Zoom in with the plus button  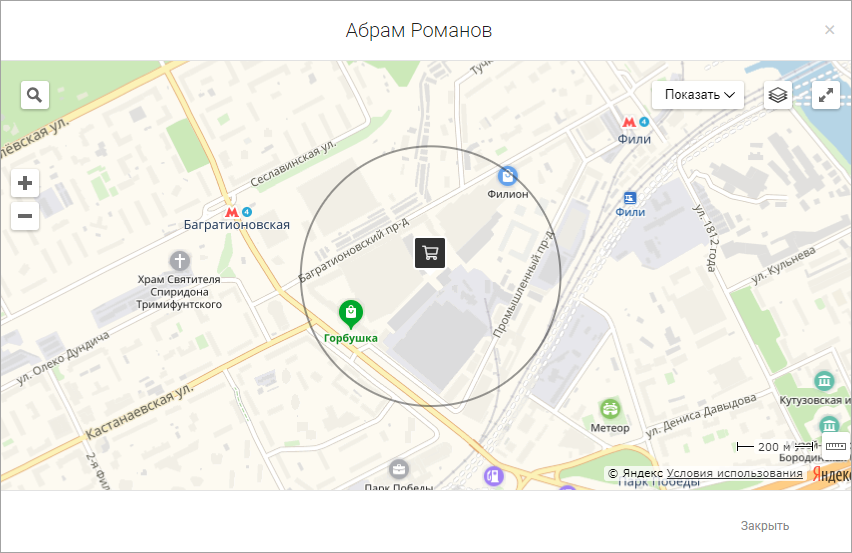click(25, 183)
